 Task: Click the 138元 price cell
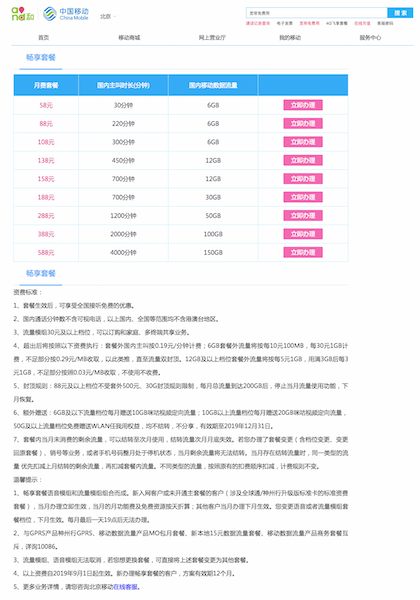(x=46, y=160)
